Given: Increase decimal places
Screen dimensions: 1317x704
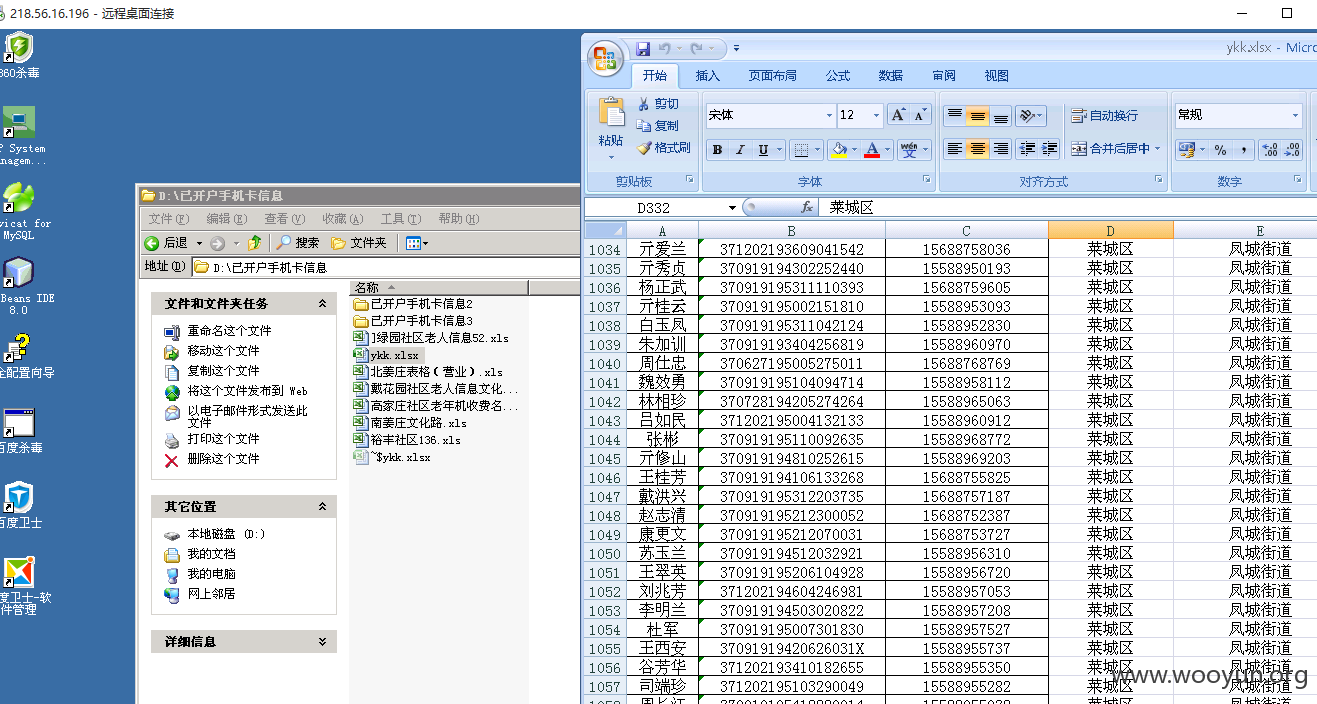Looking at the screenshot, I should 1270,150.
